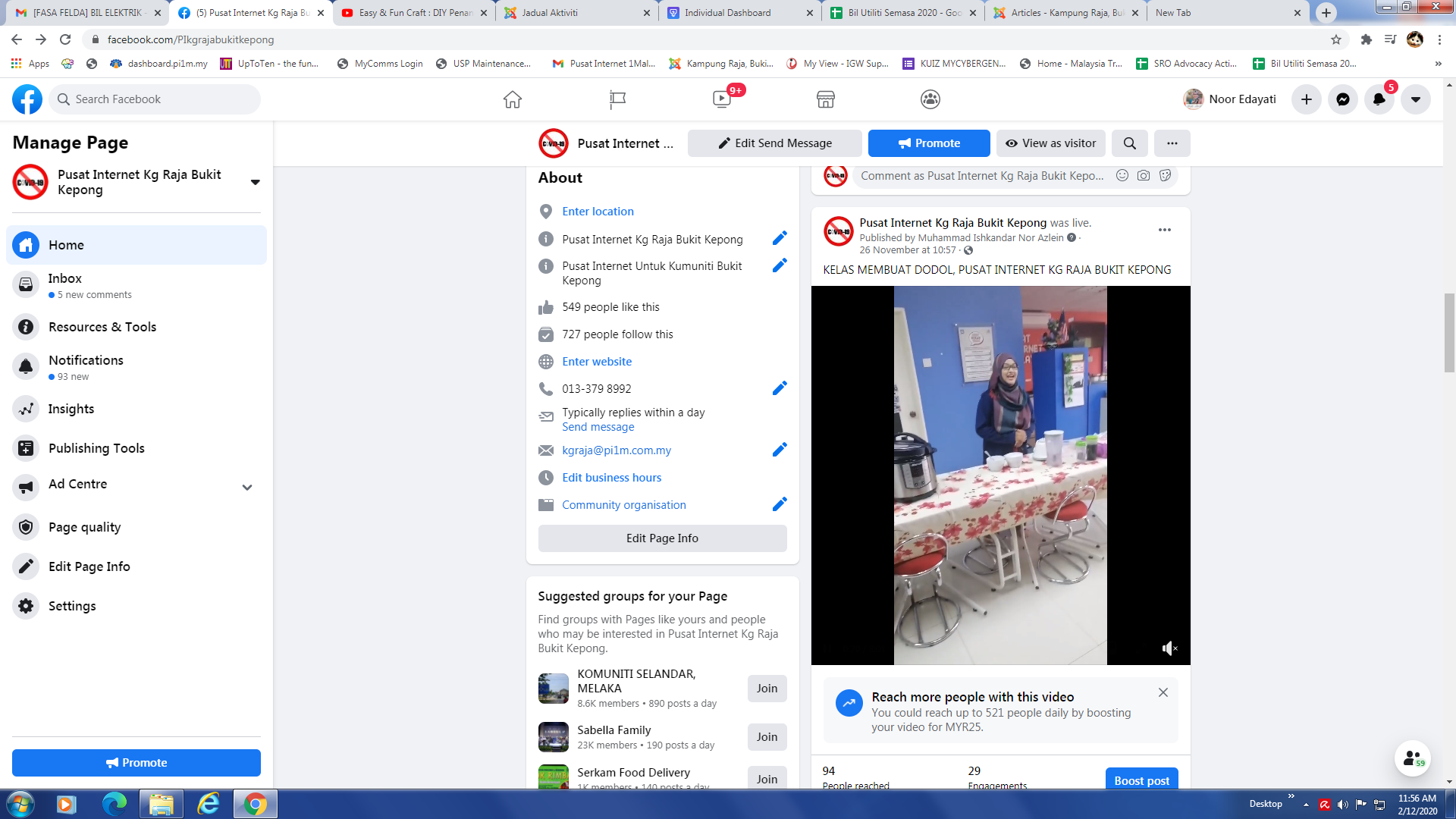Bookmark this page with star icon

(1336, 39)
